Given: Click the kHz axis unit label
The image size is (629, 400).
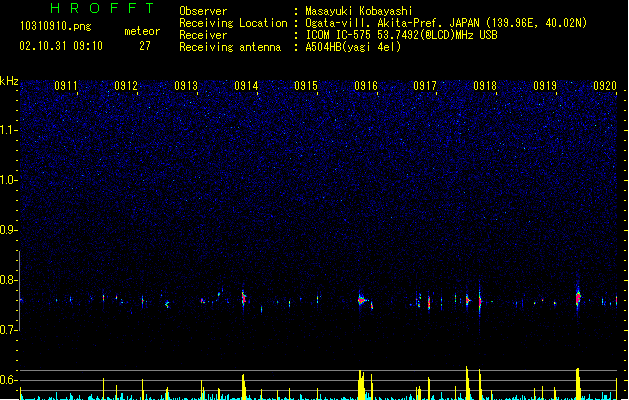Looking at the screenshot, I should (9, 81).
